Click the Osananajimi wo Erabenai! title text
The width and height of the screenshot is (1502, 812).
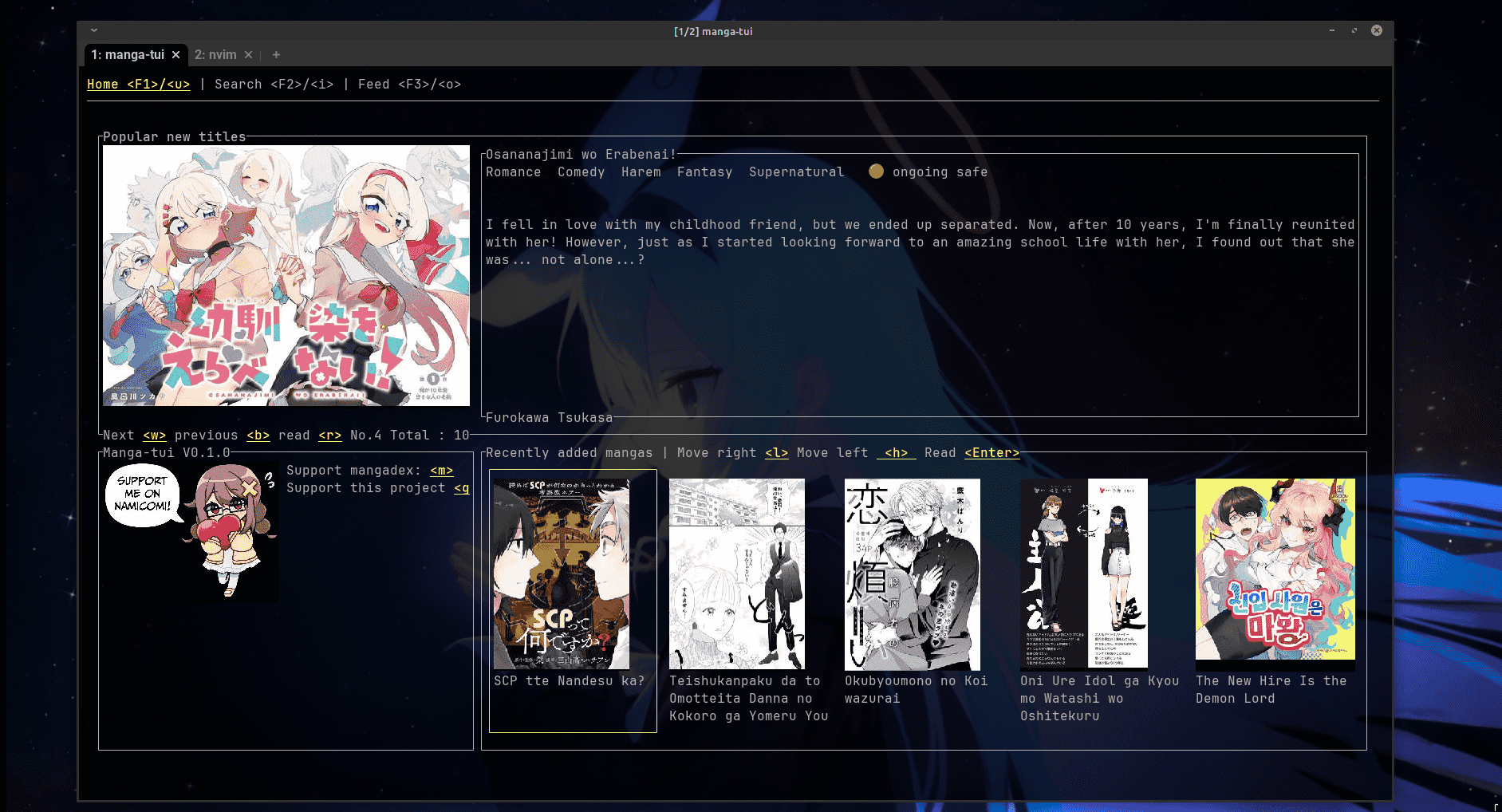click(x=581, y=155)
